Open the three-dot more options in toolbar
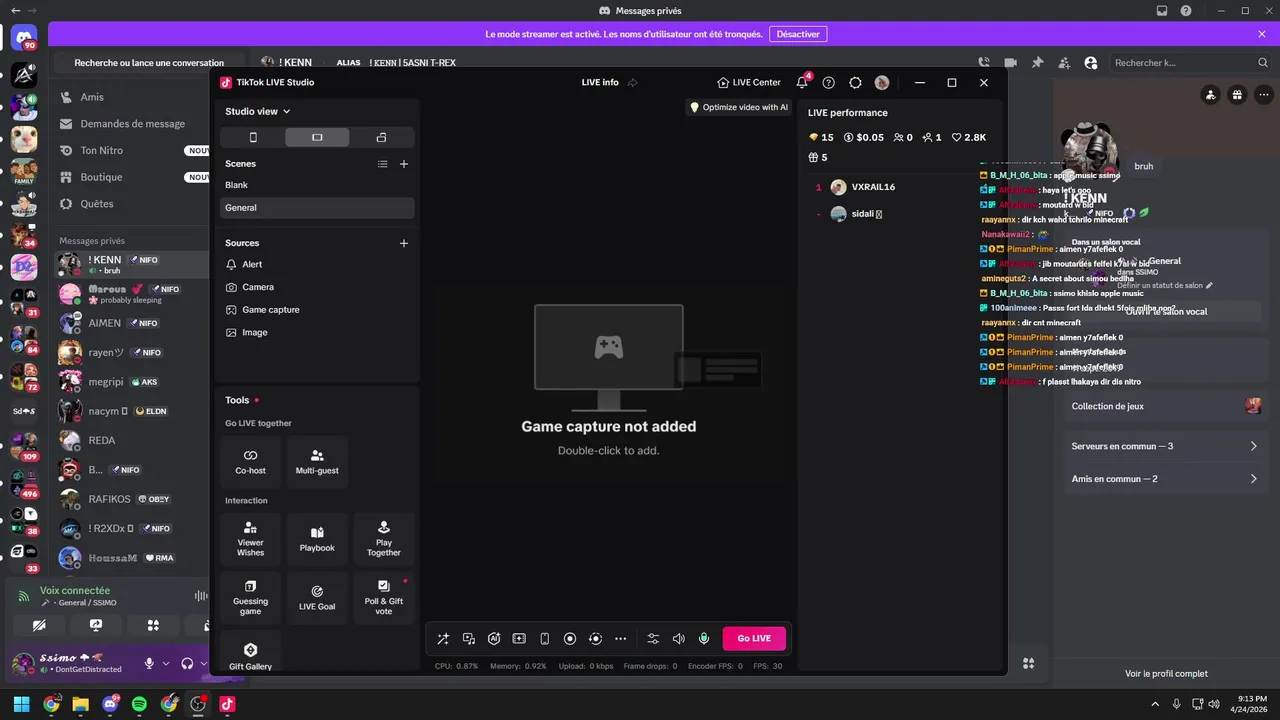1280x720 pixels. tap(621, 638)
